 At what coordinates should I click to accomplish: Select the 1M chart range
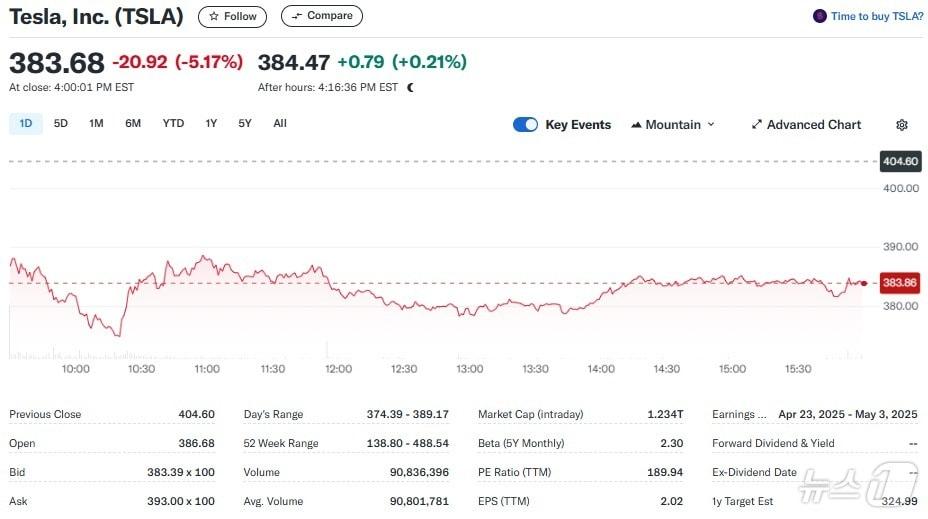[x=96, y=124]
